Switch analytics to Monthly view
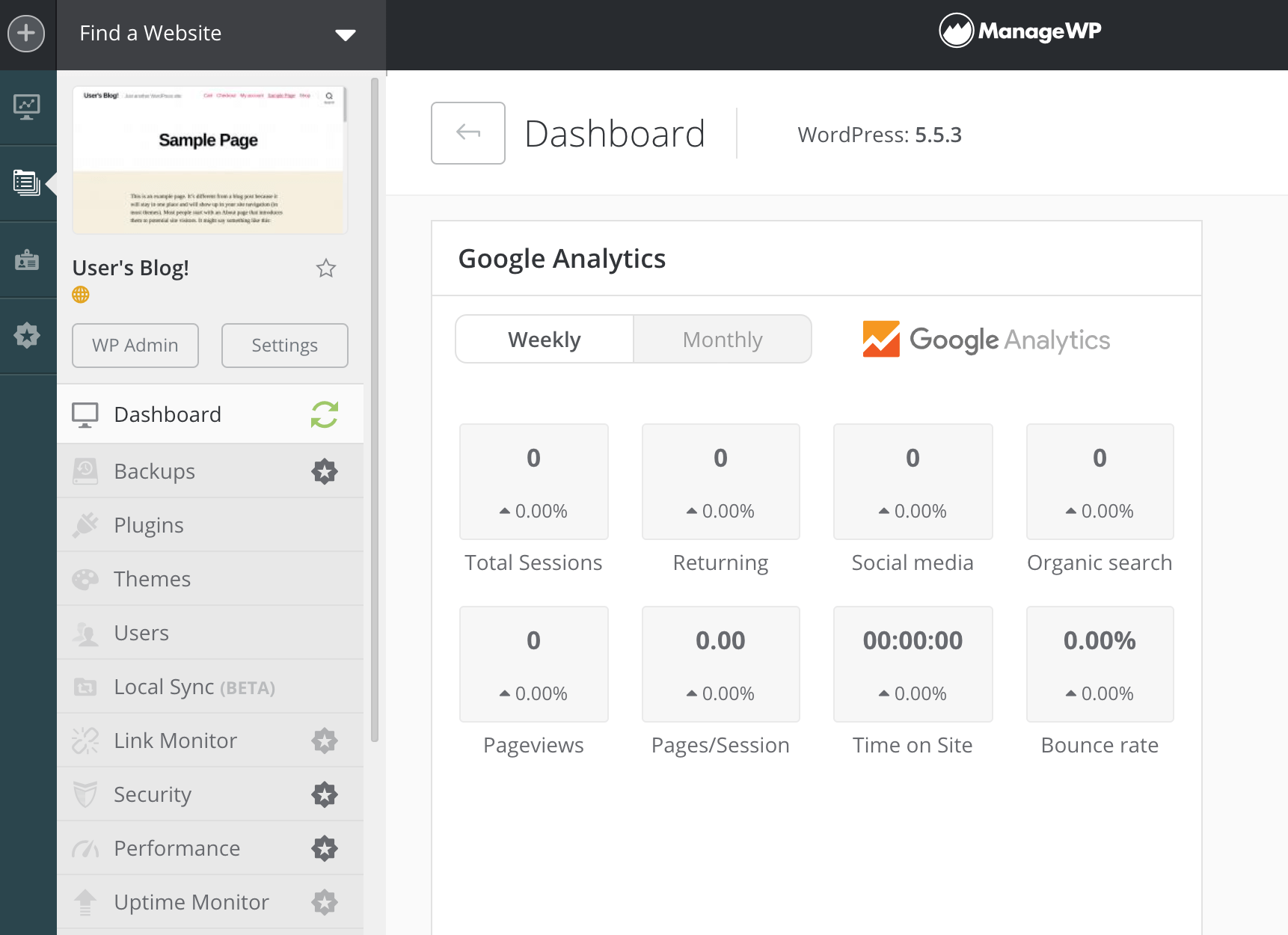This screenshot has width=1288, height=935. (x=723, y=340)
